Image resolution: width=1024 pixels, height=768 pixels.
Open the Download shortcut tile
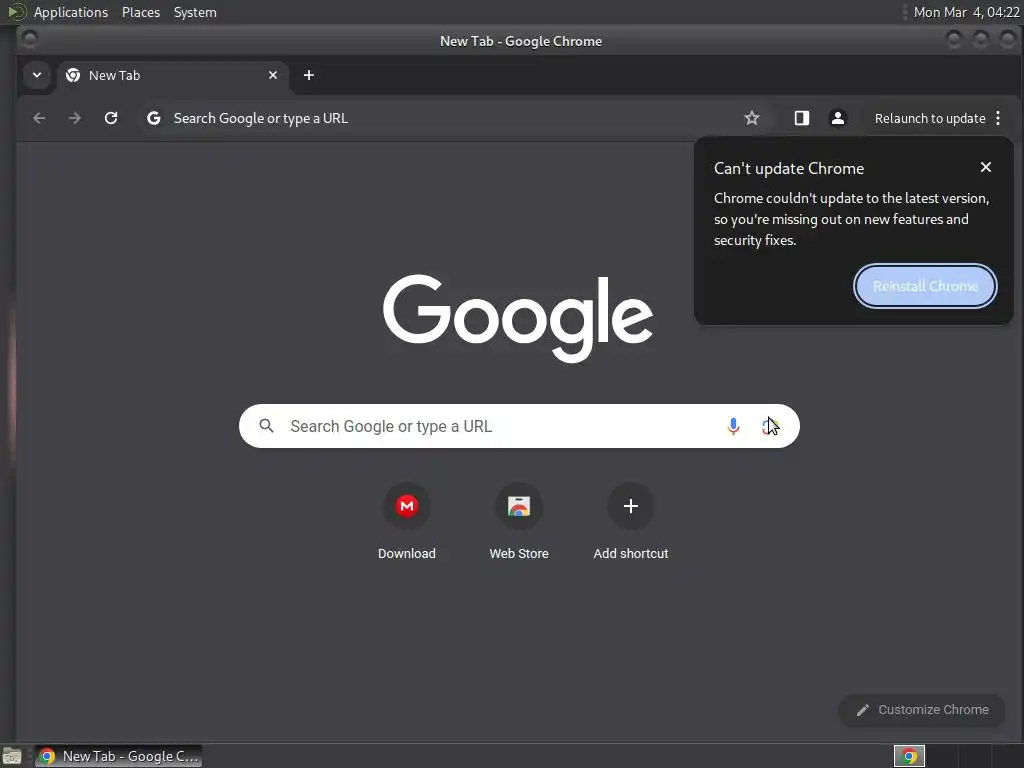point(406,522)
